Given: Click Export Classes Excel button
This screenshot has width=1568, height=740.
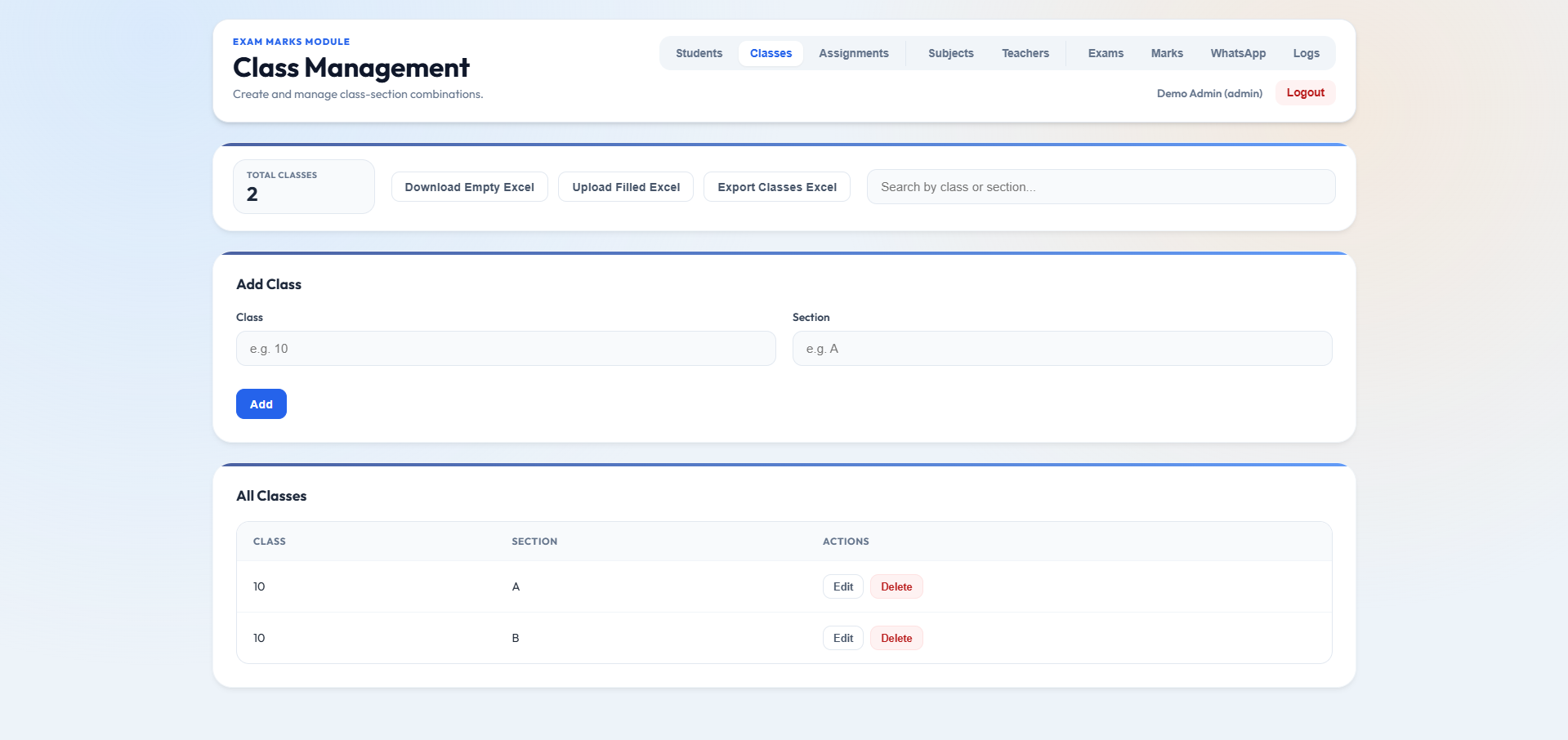Looking at the screenshot, I should 777,187.
